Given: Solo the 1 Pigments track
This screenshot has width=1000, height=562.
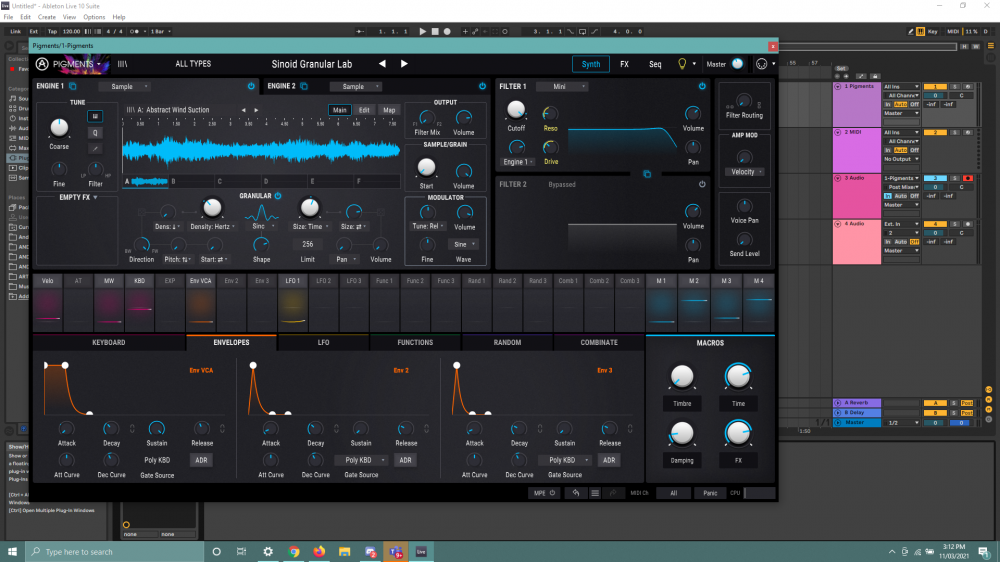Looking at the screenshot, I should click(x=955, y=86).
